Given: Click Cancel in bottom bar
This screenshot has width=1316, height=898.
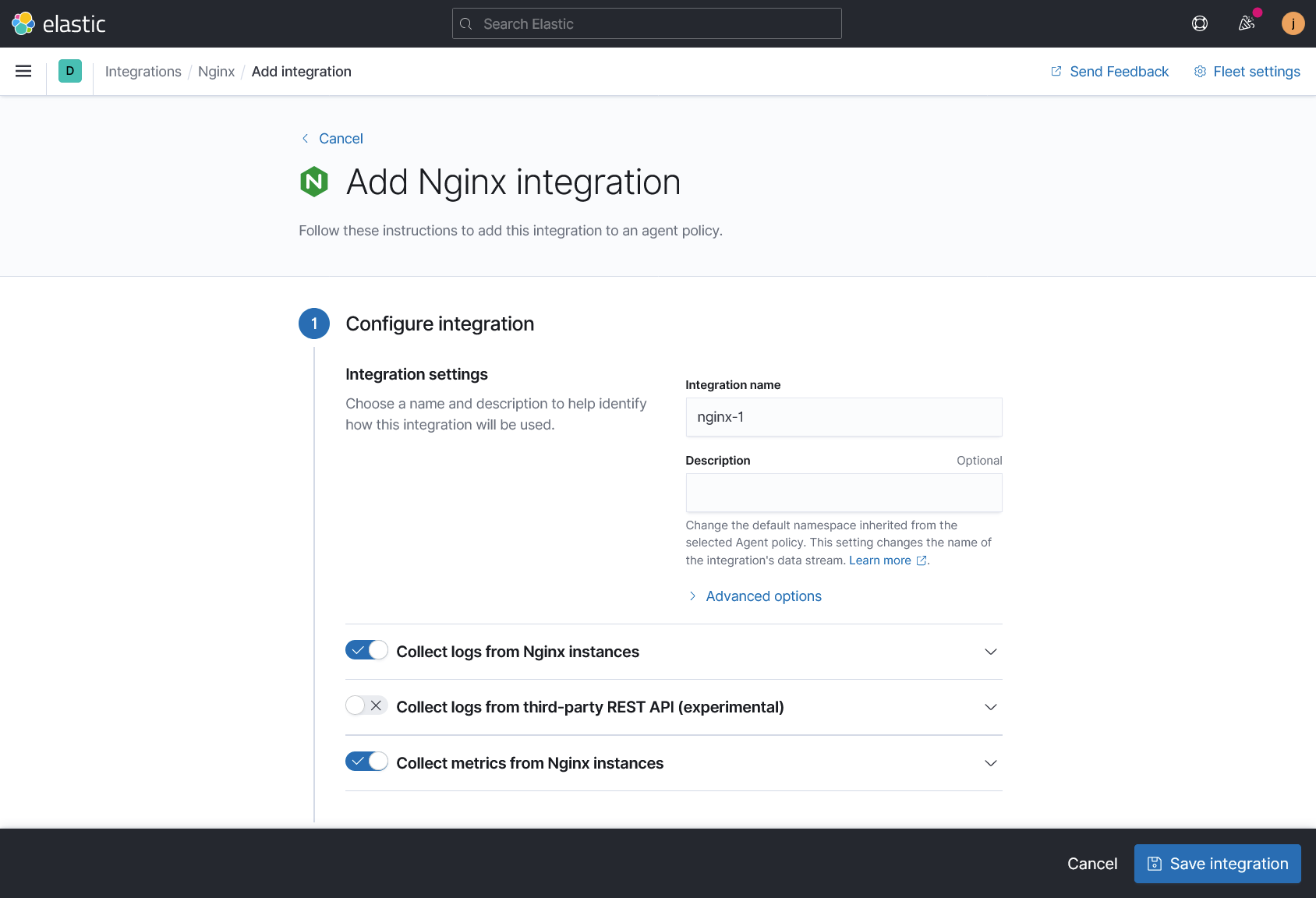Looking at the screenshot, I should click(x=1092, y=864).
